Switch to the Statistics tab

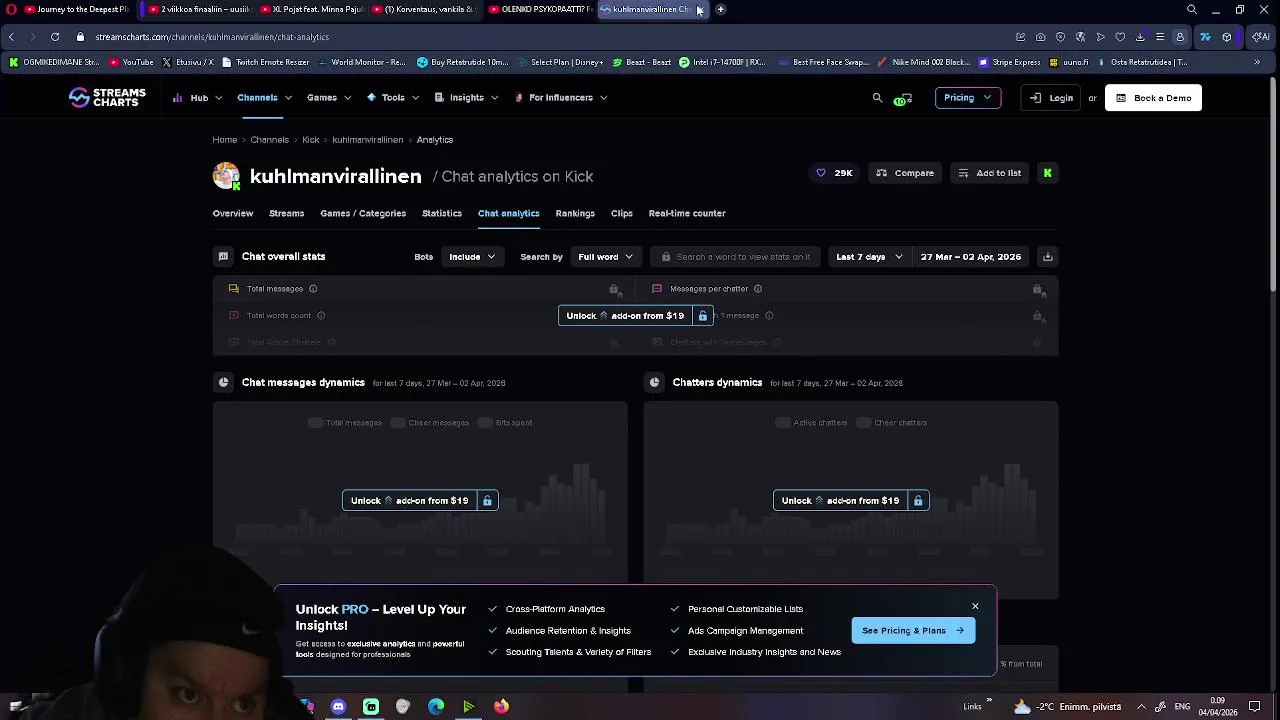click(442, 213)
